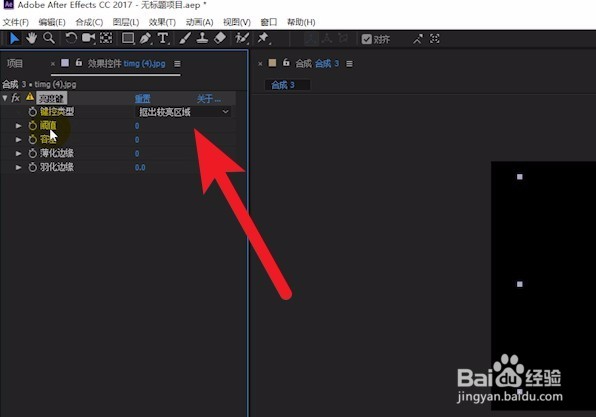Click the top layer handle in viewer

520,177
